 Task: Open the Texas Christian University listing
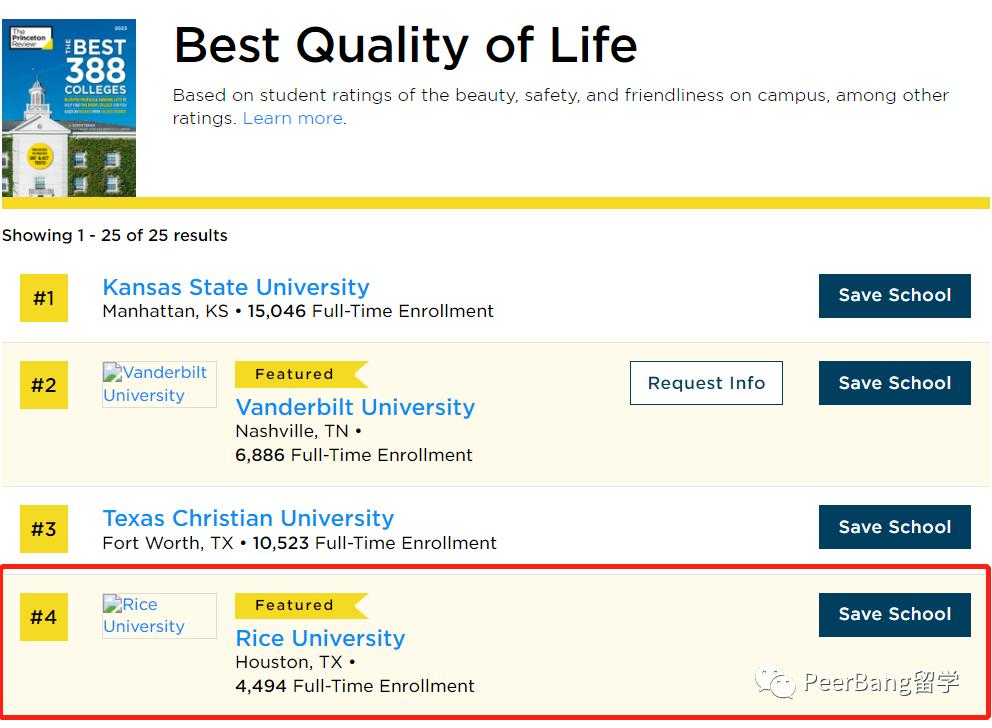(x=248, y=519)
